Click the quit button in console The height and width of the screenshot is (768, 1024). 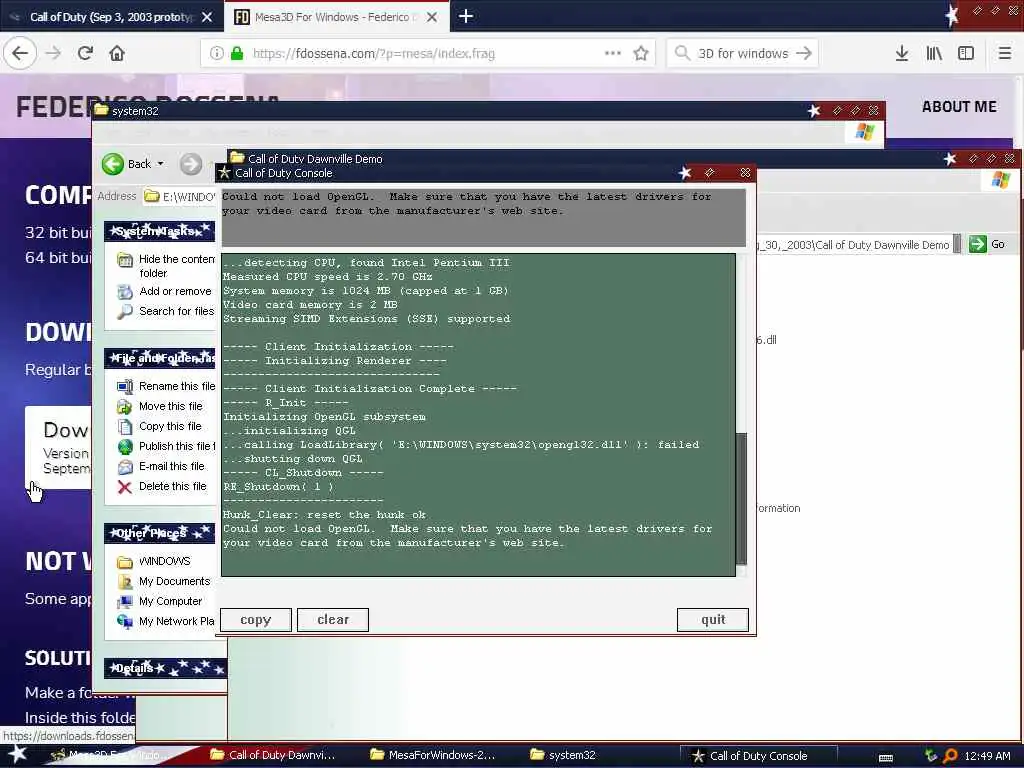click(x=712, y=620)
